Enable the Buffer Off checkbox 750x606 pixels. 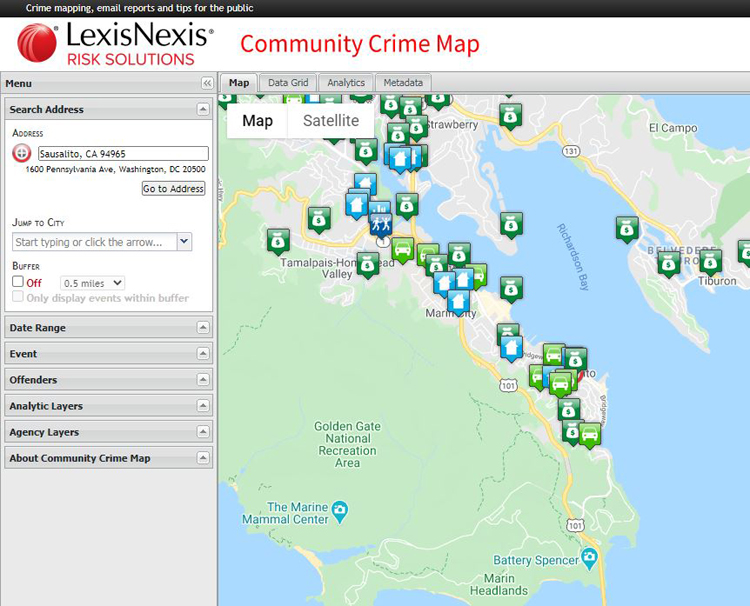18,281
